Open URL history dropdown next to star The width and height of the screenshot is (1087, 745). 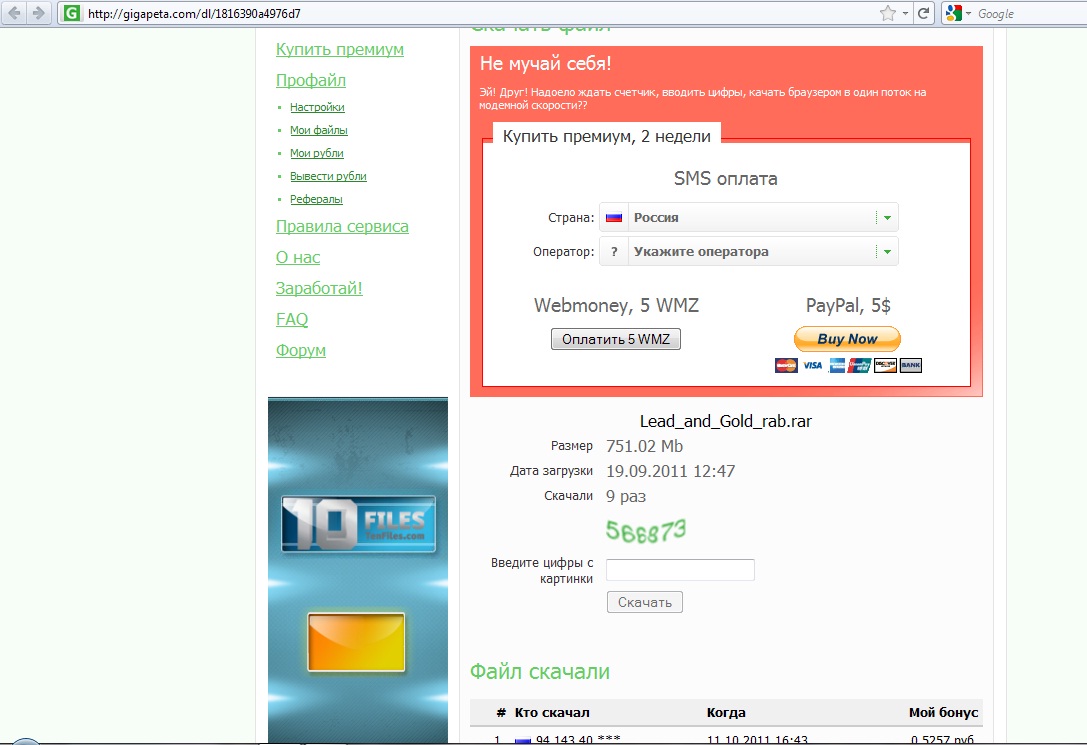905,13
